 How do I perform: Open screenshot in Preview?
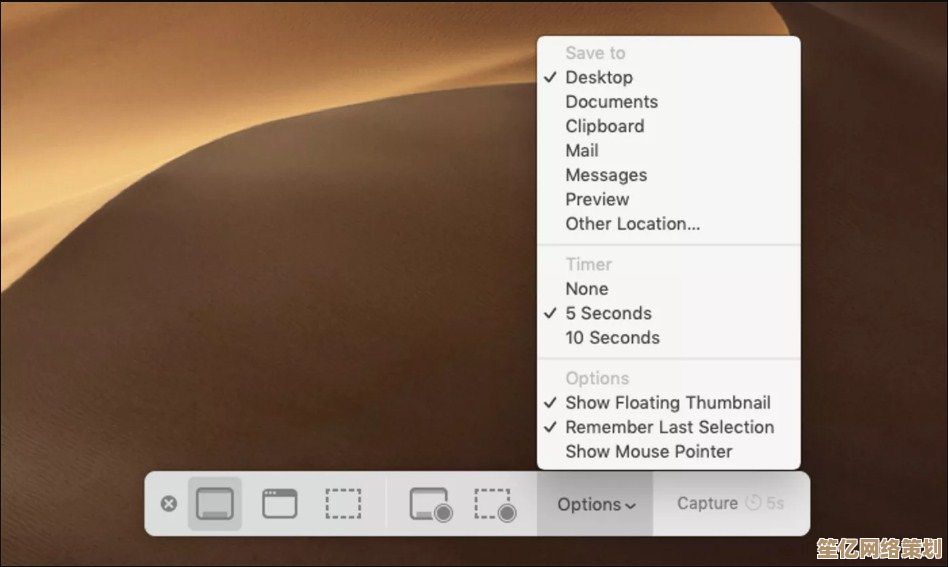(x=597, y=200)
